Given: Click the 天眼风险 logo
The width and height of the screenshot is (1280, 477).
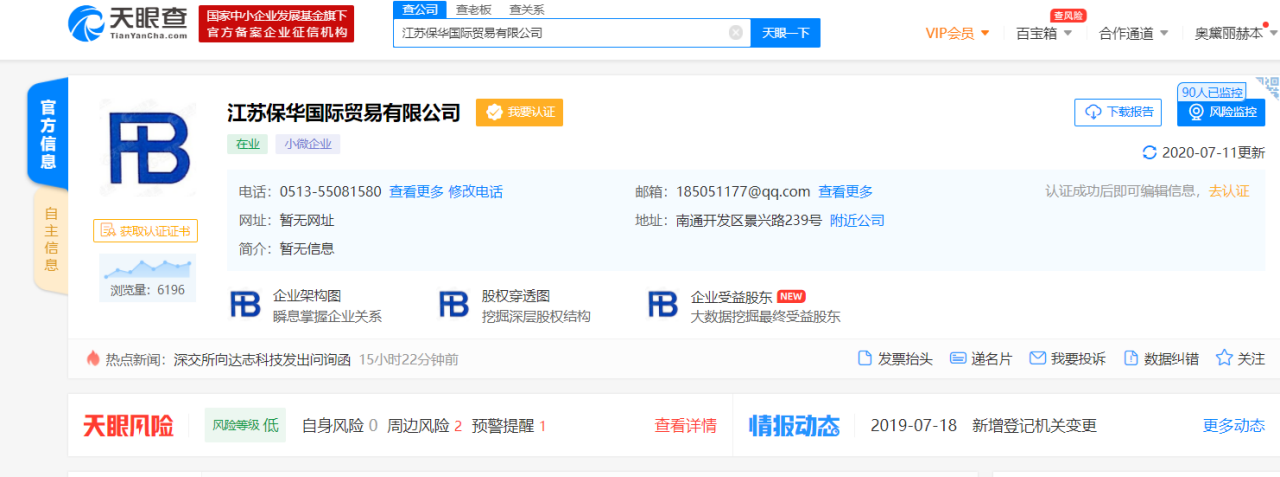Looking at the screenshot, I should click(128, 426).
